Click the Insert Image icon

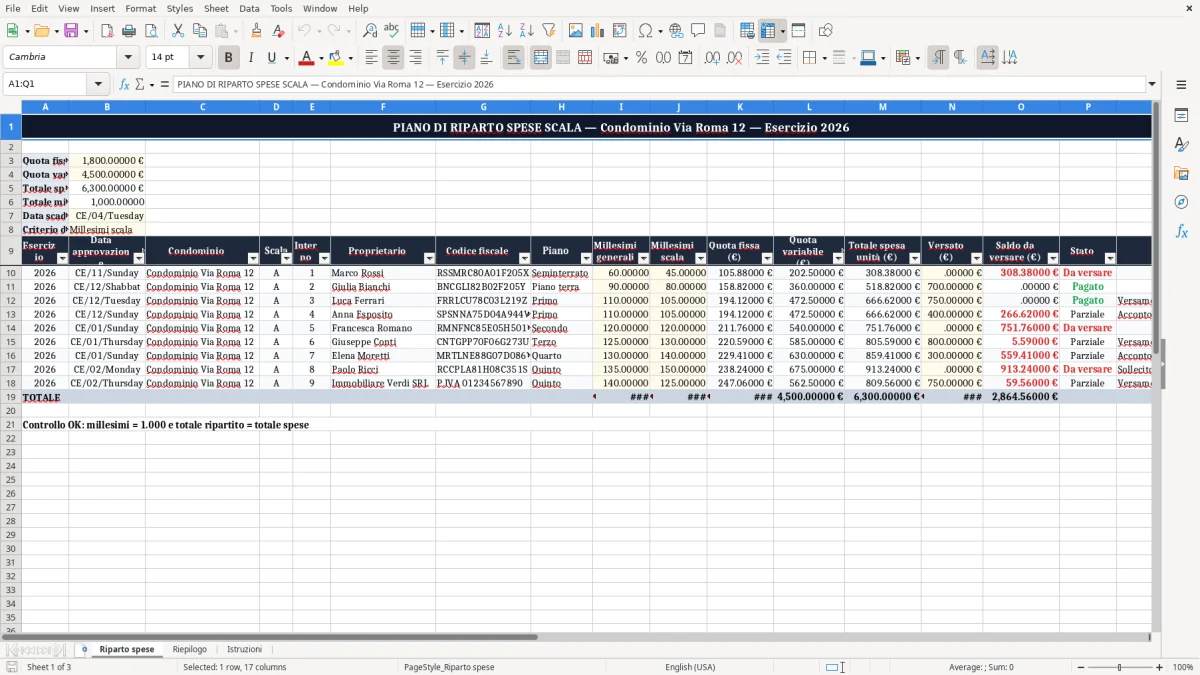[x=576, y=31]
